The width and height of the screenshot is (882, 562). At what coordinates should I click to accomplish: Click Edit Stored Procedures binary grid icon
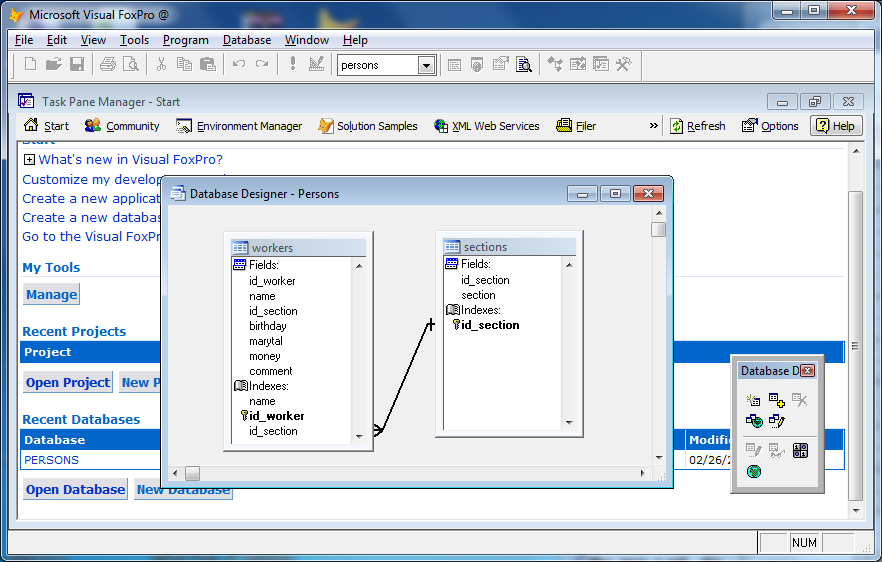pyautogui.click(x=800, y=450)
